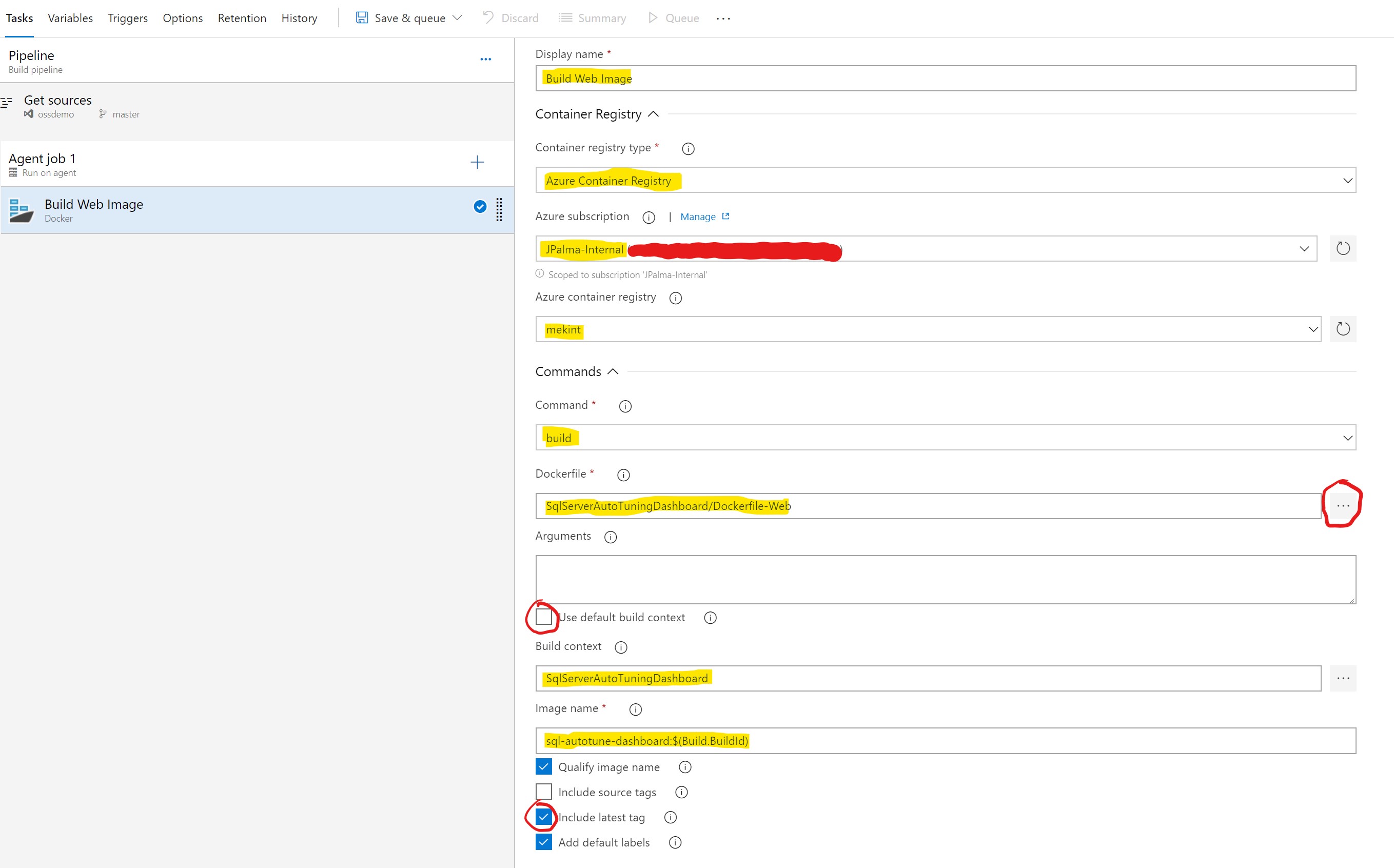Switch to the Variables tab
The width and height of the screenshot is (1394, 868).
[x=70, y=18]
